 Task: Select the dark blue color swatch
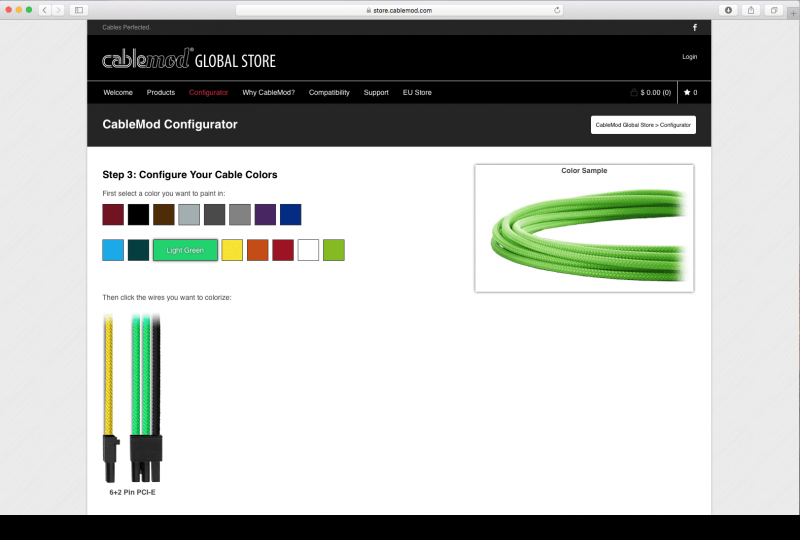point(291,214)
